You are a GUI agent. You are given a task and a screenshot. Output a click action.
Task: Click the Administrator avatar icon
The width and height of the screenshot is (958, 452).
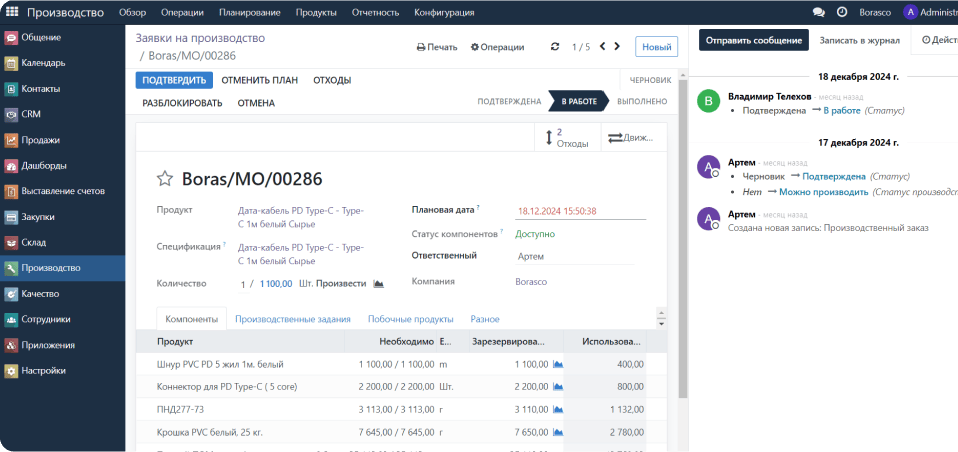(910, 12)
